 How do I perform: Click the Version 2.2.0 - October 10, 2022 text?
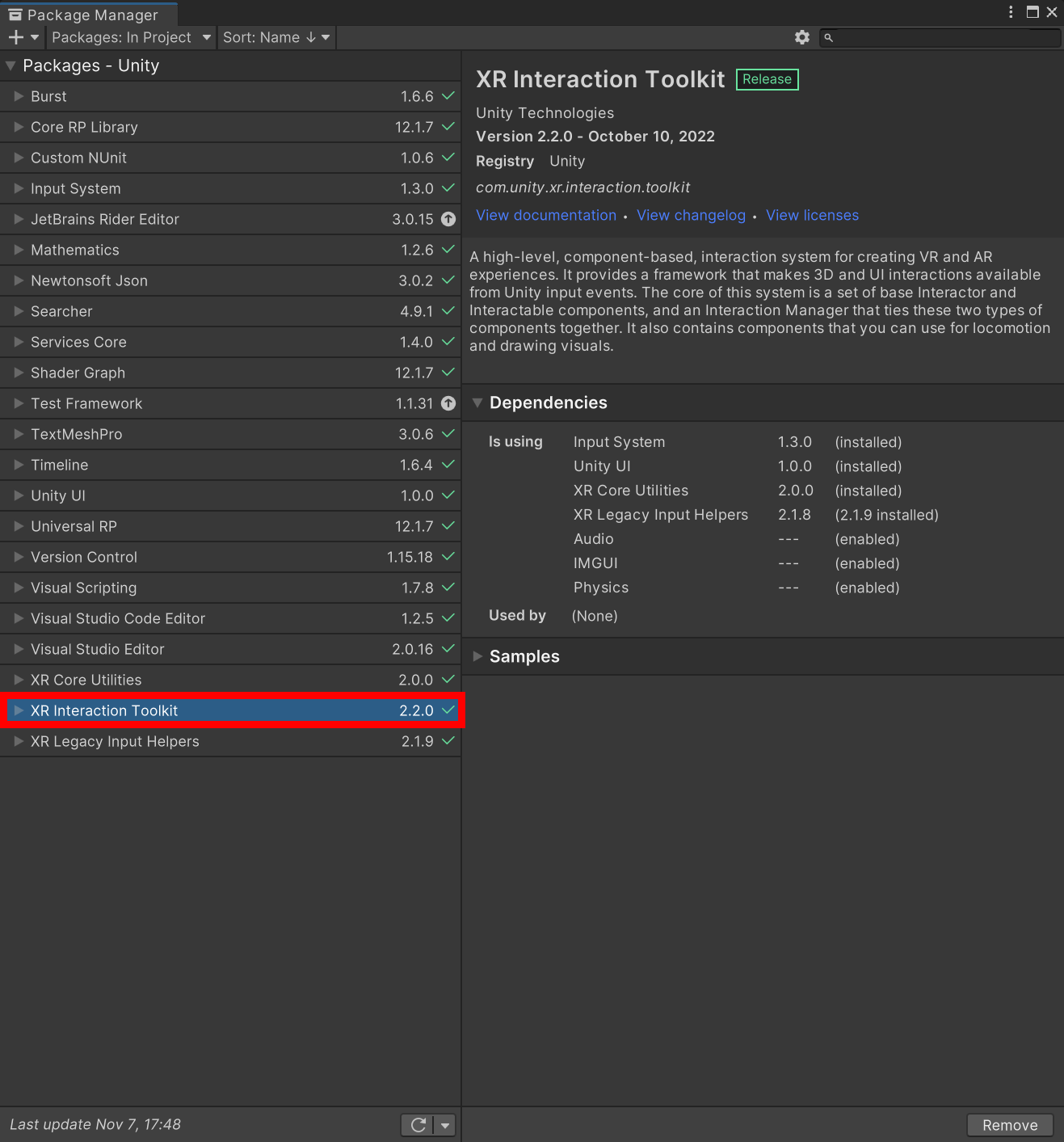(x=595, y=136)
